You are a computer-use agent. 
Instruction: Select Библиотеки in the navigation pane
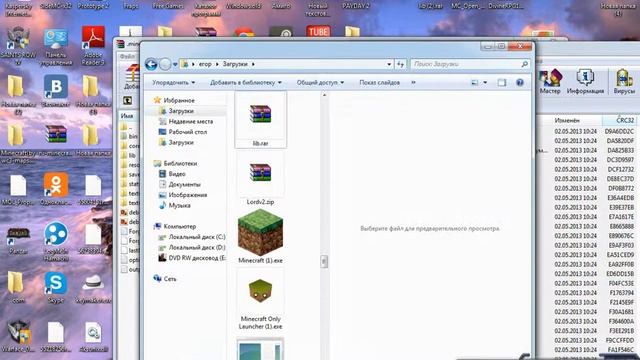point(180,163)
